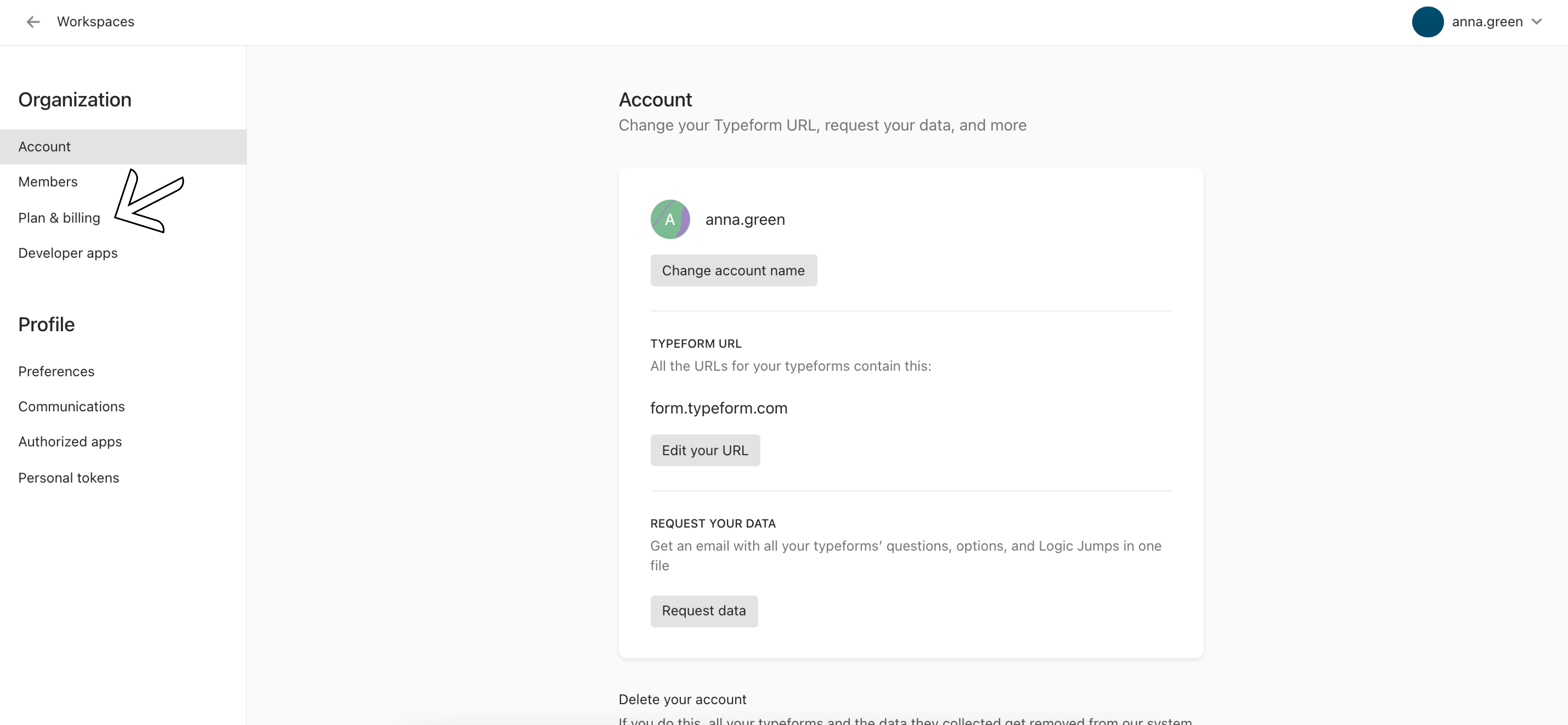Navigate to Communications settings
Image resolution: width=1568 pixels, height=725 pixels.
coord(71,407)
